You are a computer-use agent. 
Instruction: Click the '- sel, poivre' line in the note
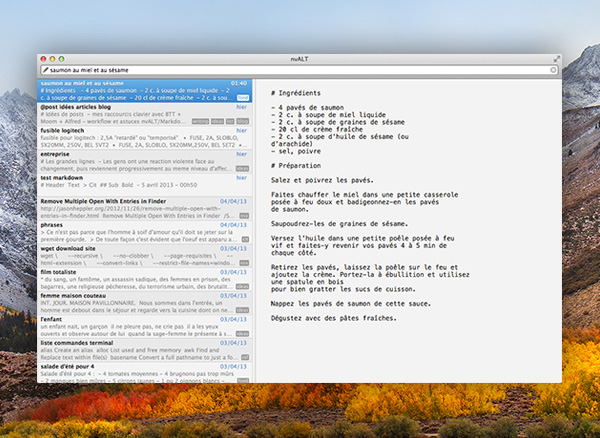(296, 151)
